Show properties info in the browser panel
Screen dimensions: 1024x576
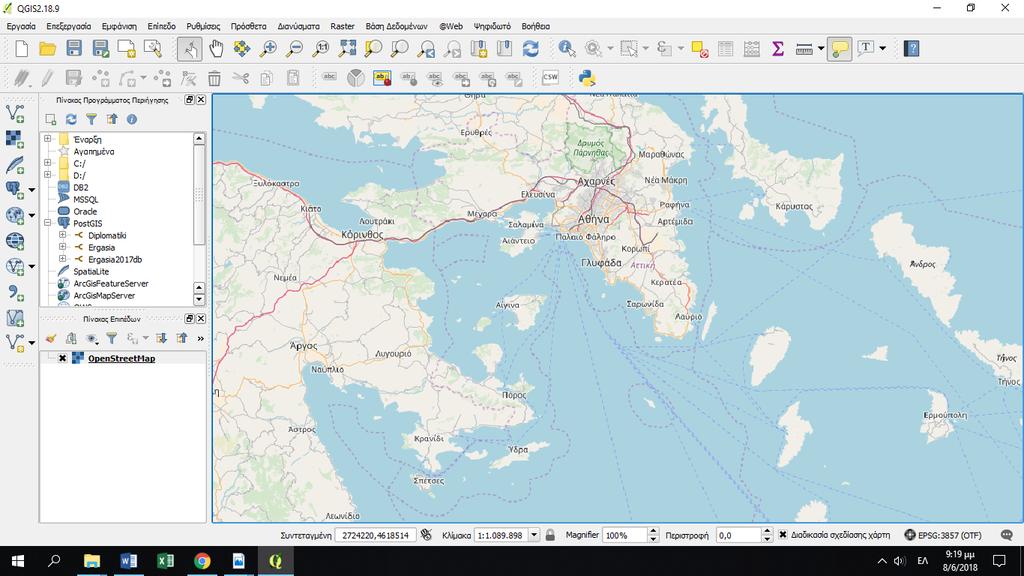tap(132, 120)
